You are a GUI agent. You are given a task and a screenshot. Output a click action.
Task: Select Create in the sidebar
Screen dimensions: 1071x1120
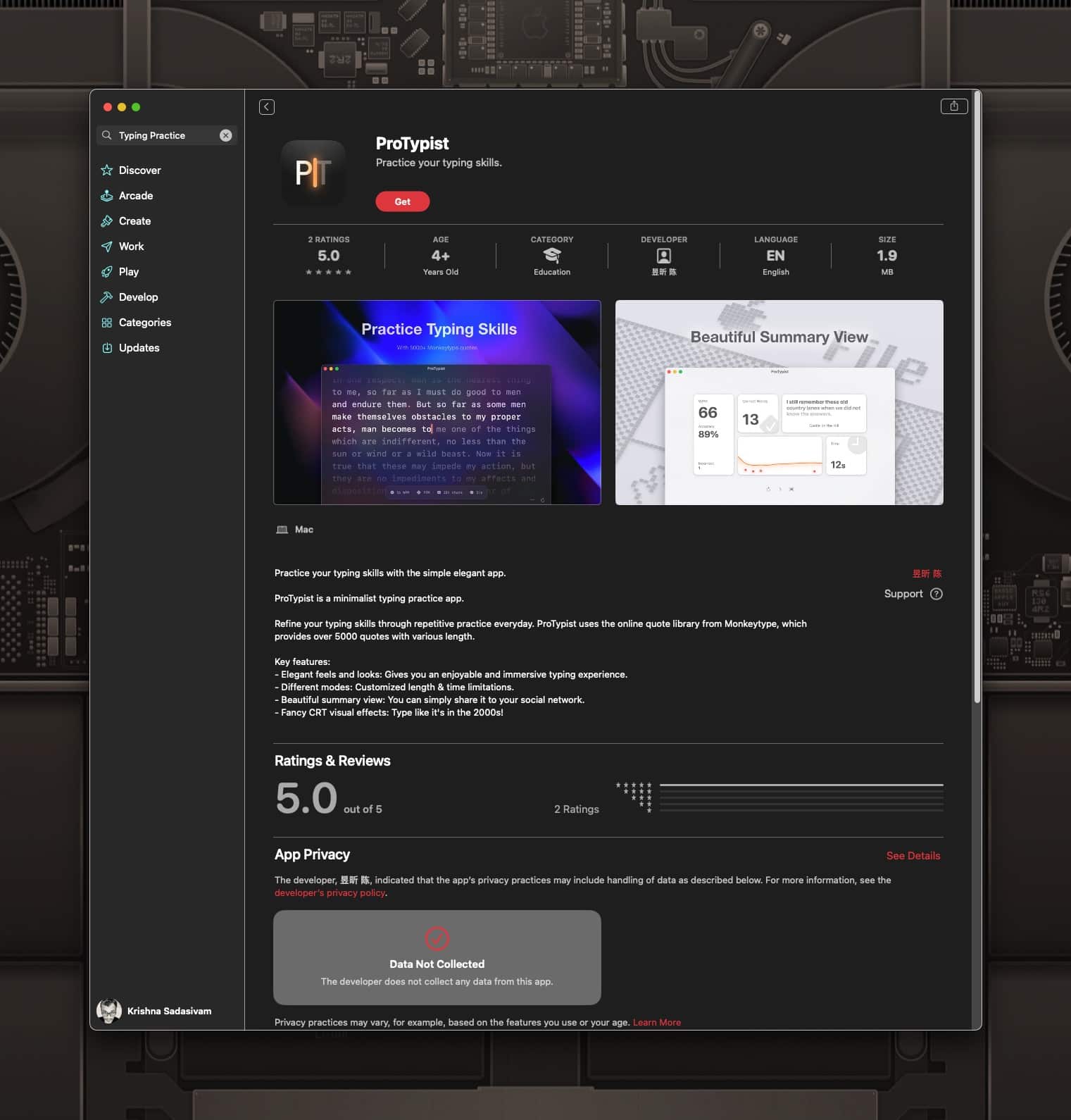point(134,221)
